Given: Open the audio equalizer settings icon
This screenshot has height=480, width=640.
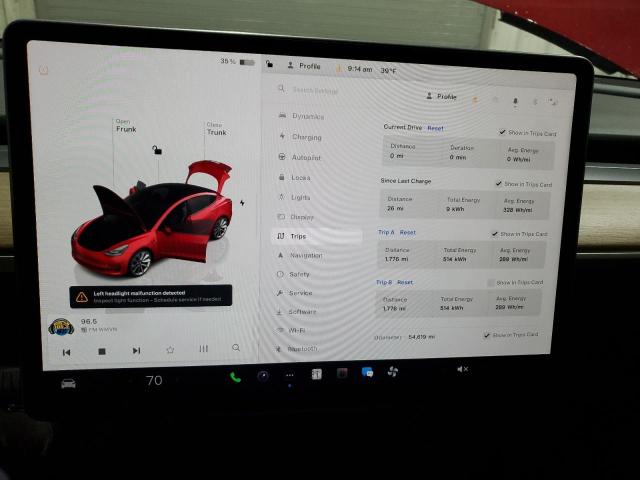Looking at the screenshot, I should pyautogui.click(x=203, y=349).
